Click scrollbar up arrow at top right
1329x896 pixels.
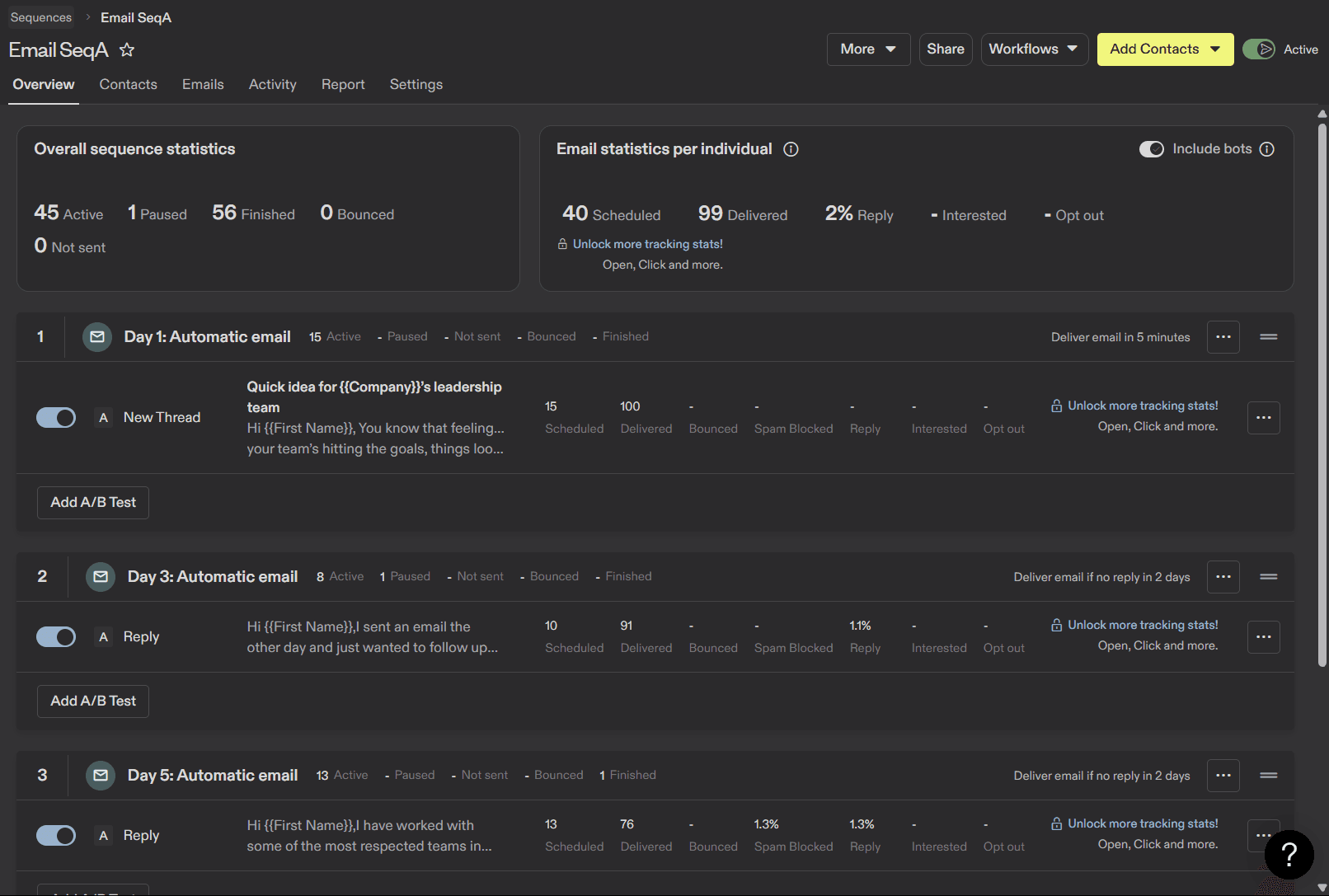[x=1322, y=114]
